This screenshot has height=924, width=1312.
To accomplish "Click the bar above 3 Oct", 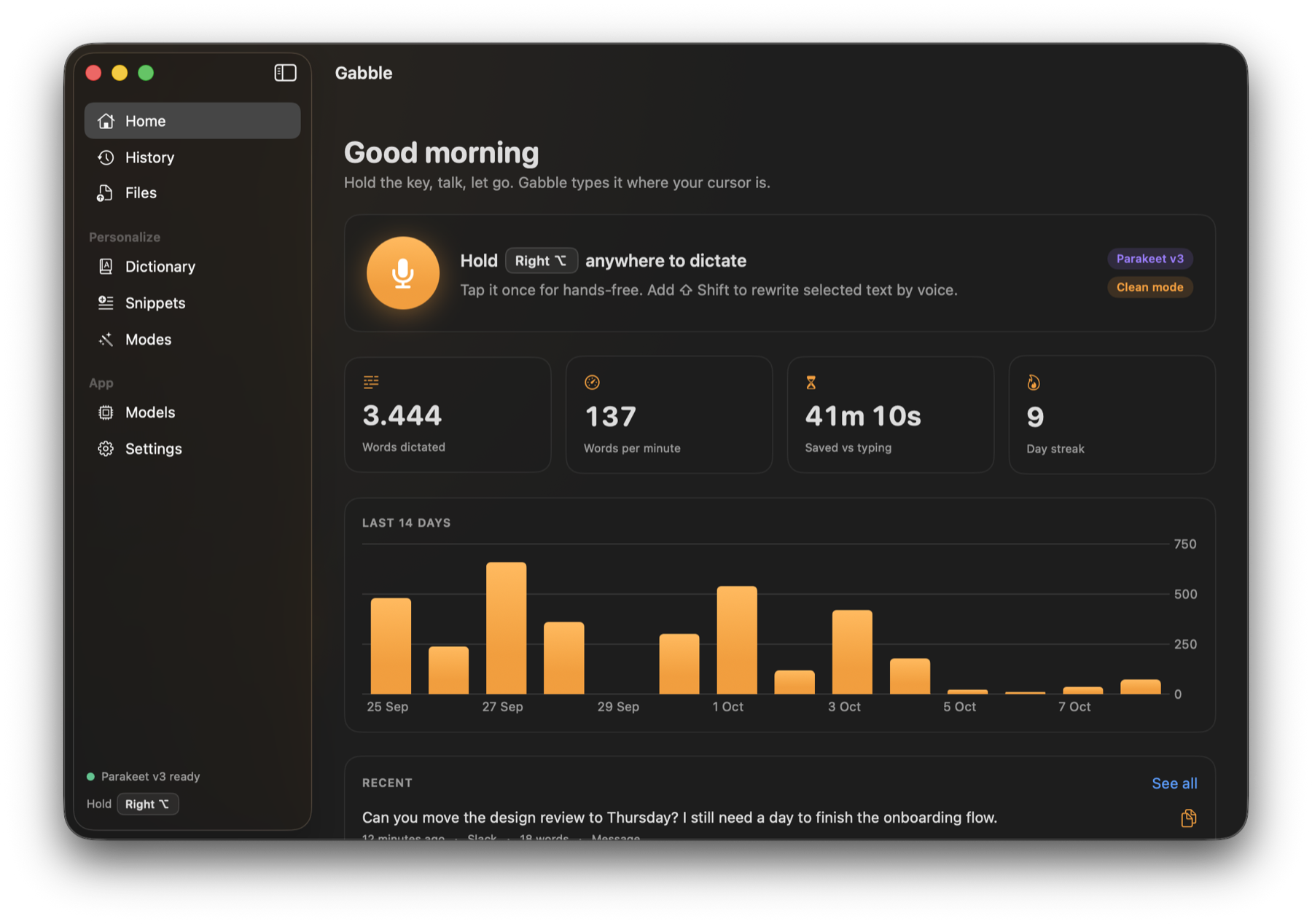I will [x=852, y=652].
